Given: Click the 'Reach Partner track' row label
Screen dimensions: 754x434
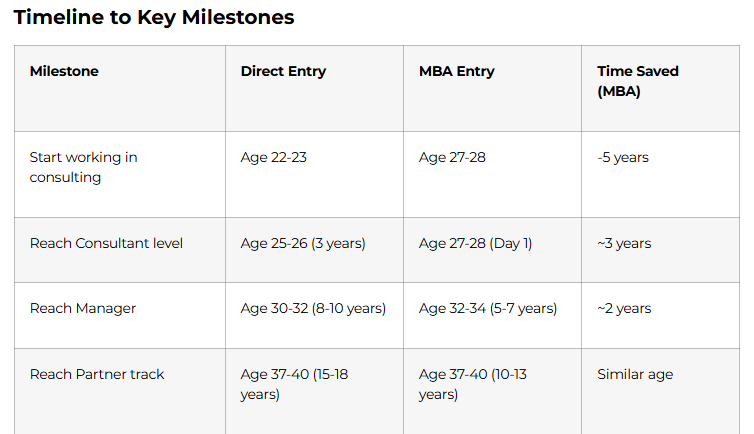Looking at the screenshot, I should pyautogui.click(x=97, y=374).
